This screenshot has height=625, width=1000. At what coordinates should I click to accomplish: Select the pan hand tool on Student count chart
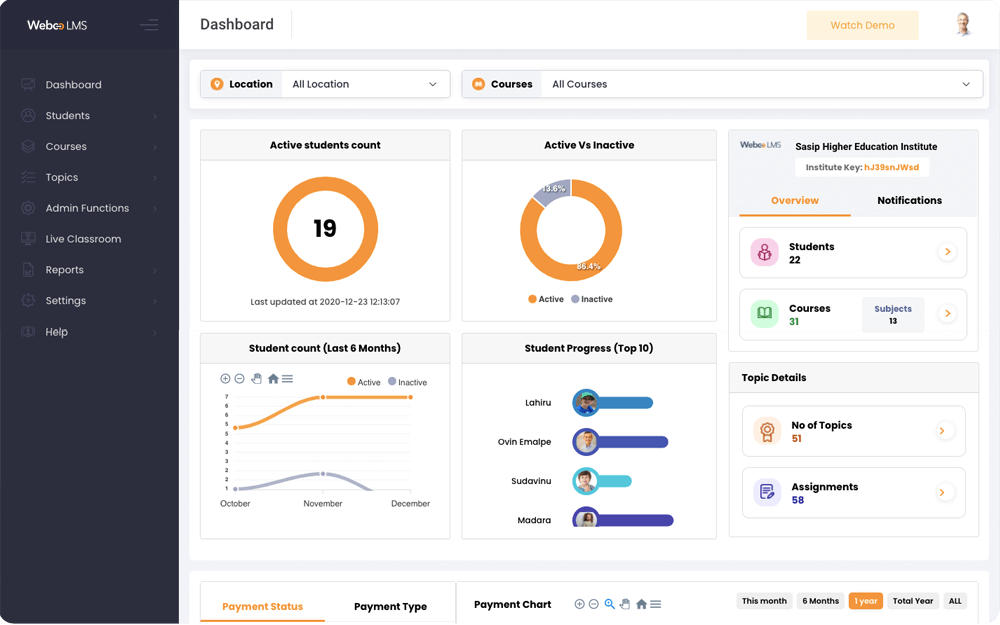256,379
